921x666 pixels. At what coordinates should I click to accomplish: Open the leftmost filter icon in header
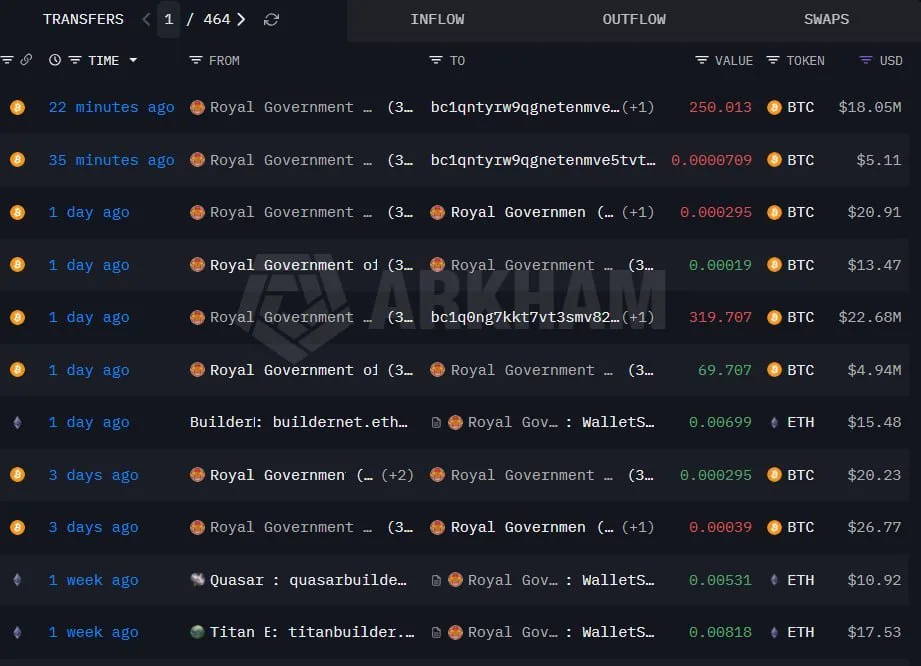[8, 60]
